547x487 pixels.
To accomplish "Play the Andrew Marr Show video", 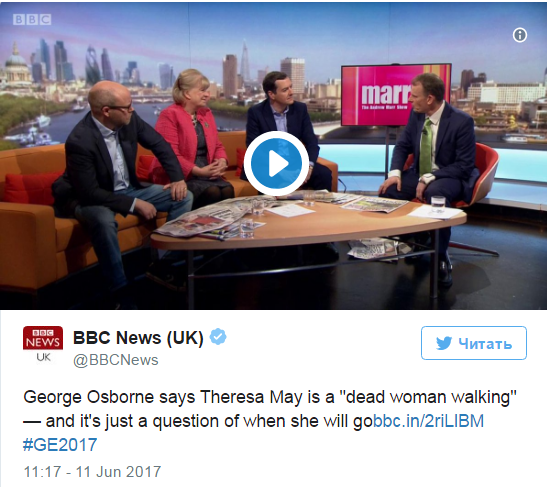I will [x=276, y=163].
